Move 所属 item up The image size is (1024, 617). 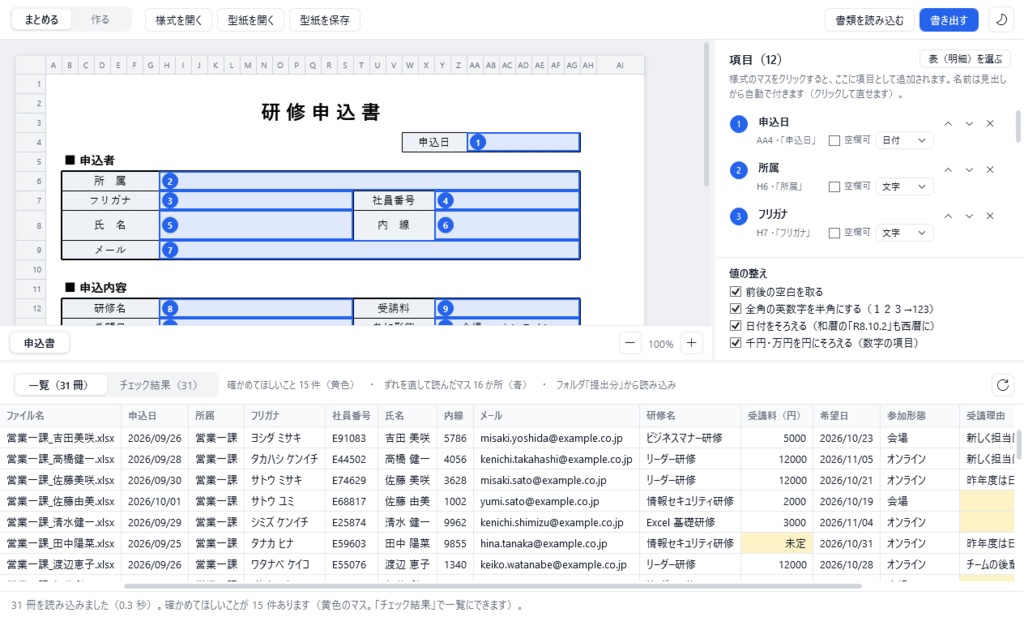pyautogui.click(x=948, y=170)
